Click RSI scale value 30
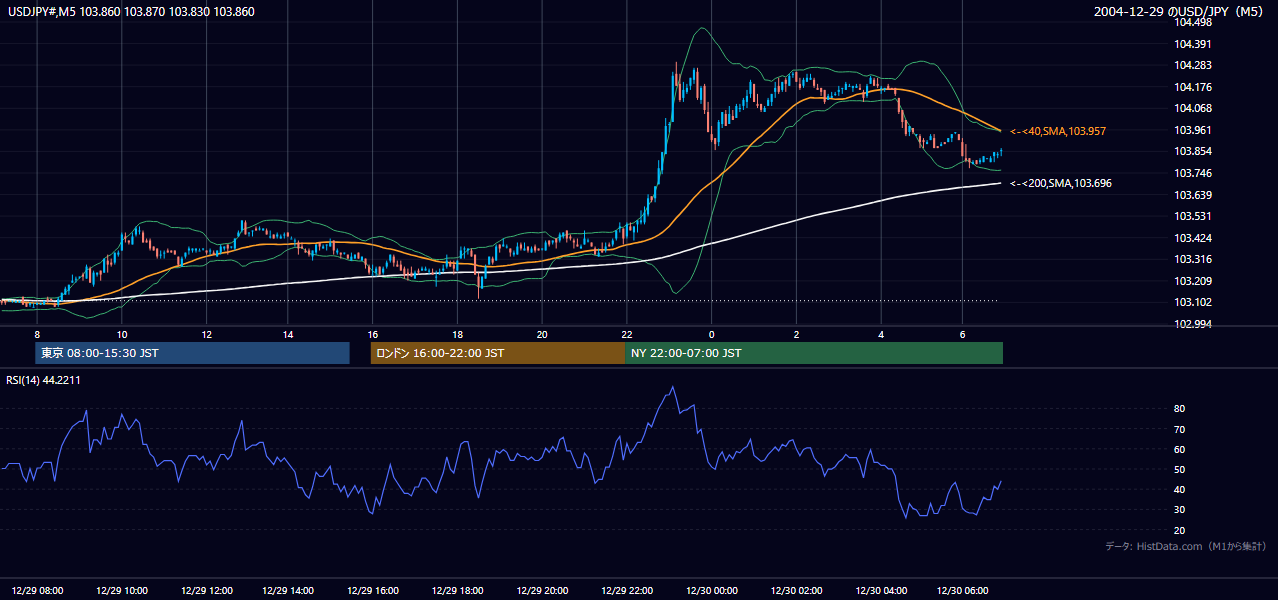The image size is (1278, 600). (x=1180, y=510)
